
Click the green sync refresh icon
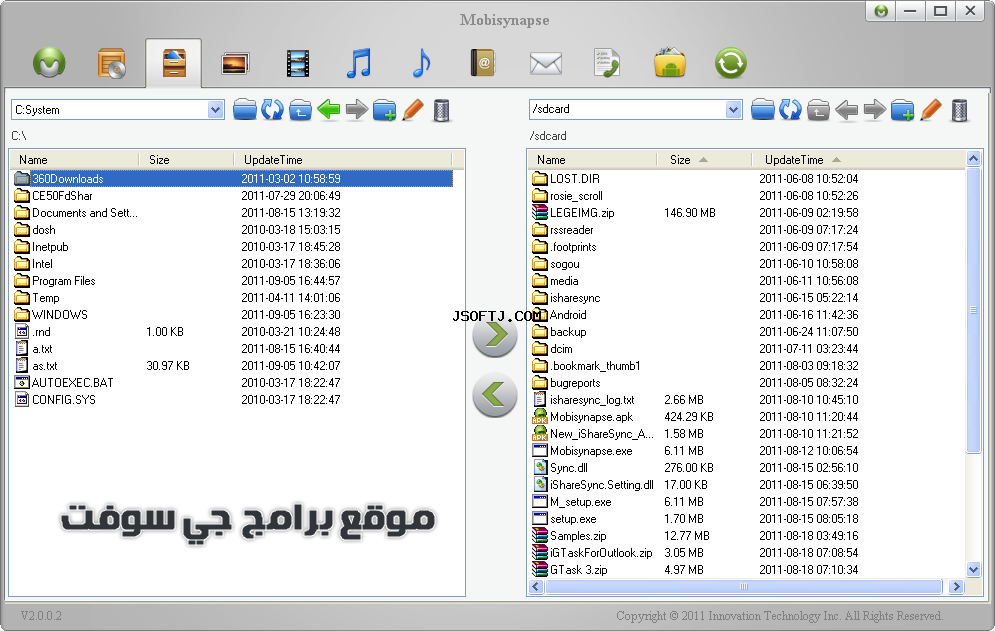pyautogui.click(x=730, y=63)
